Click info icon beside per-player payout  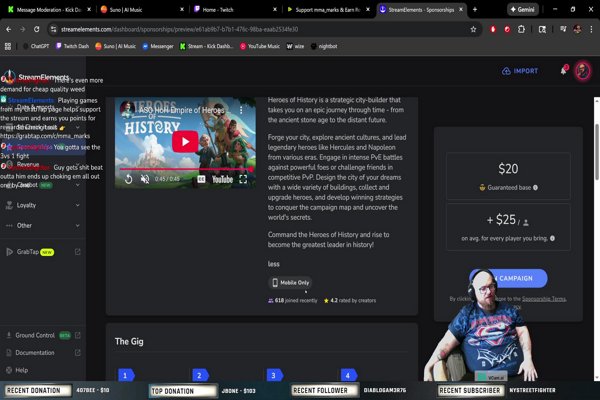pos(552,238)
